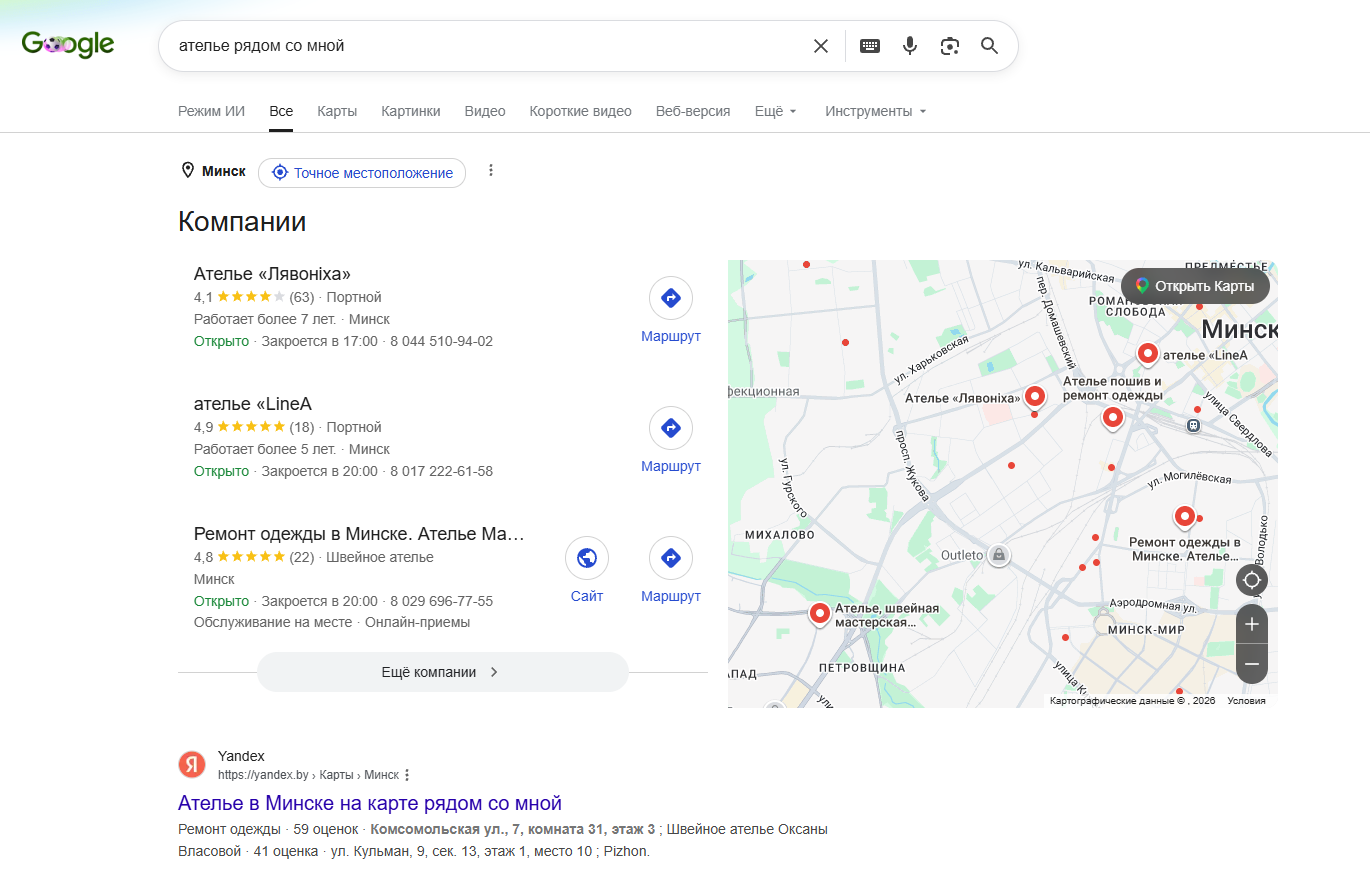This screenshot has width=1370, height=877.
Task: Click the Outleto shopping marker on map
Action: click(998, 555)
